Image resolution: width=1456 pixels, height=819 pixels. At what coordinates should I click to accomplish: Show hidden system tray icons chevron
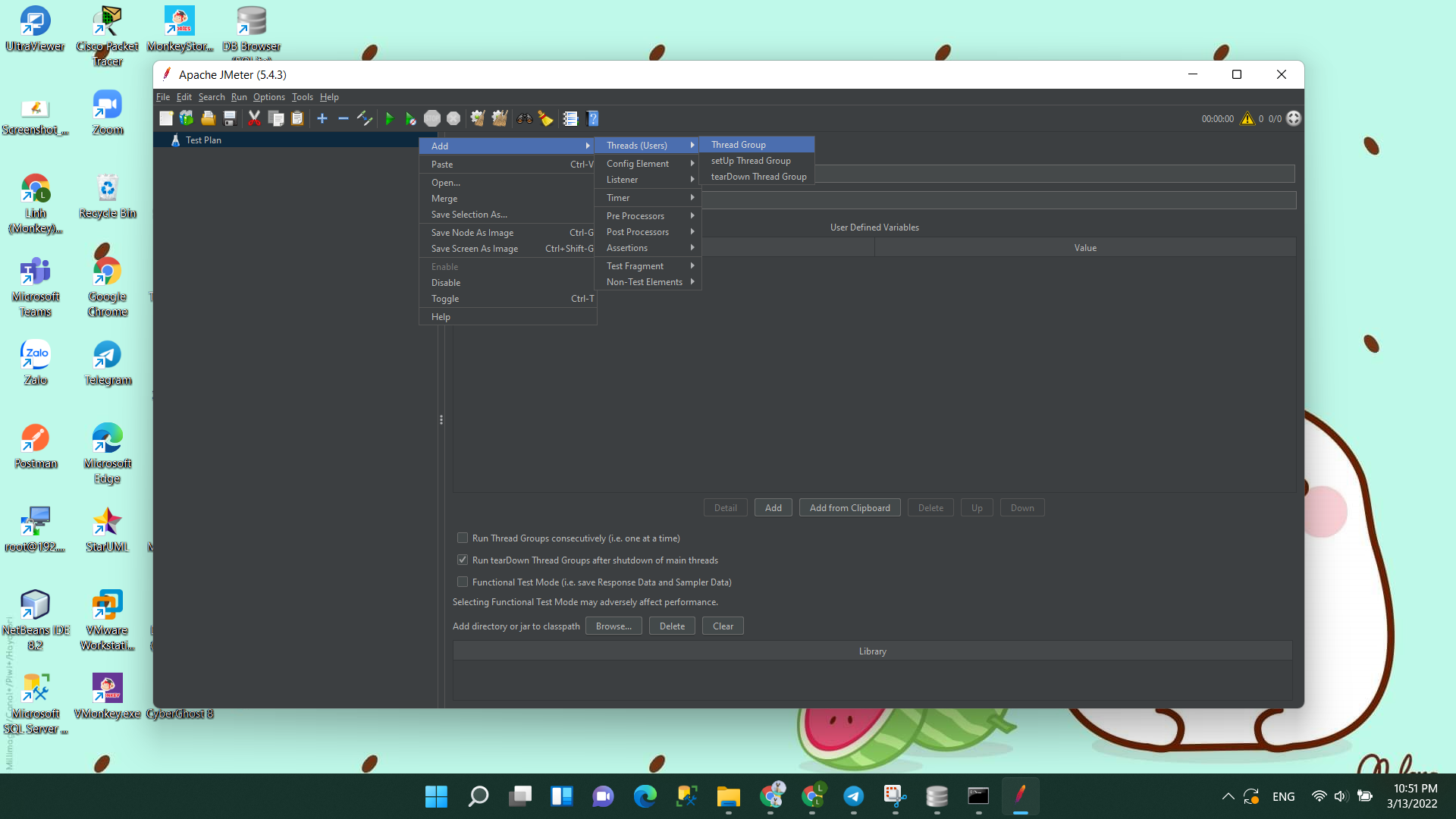point(1228,796)
